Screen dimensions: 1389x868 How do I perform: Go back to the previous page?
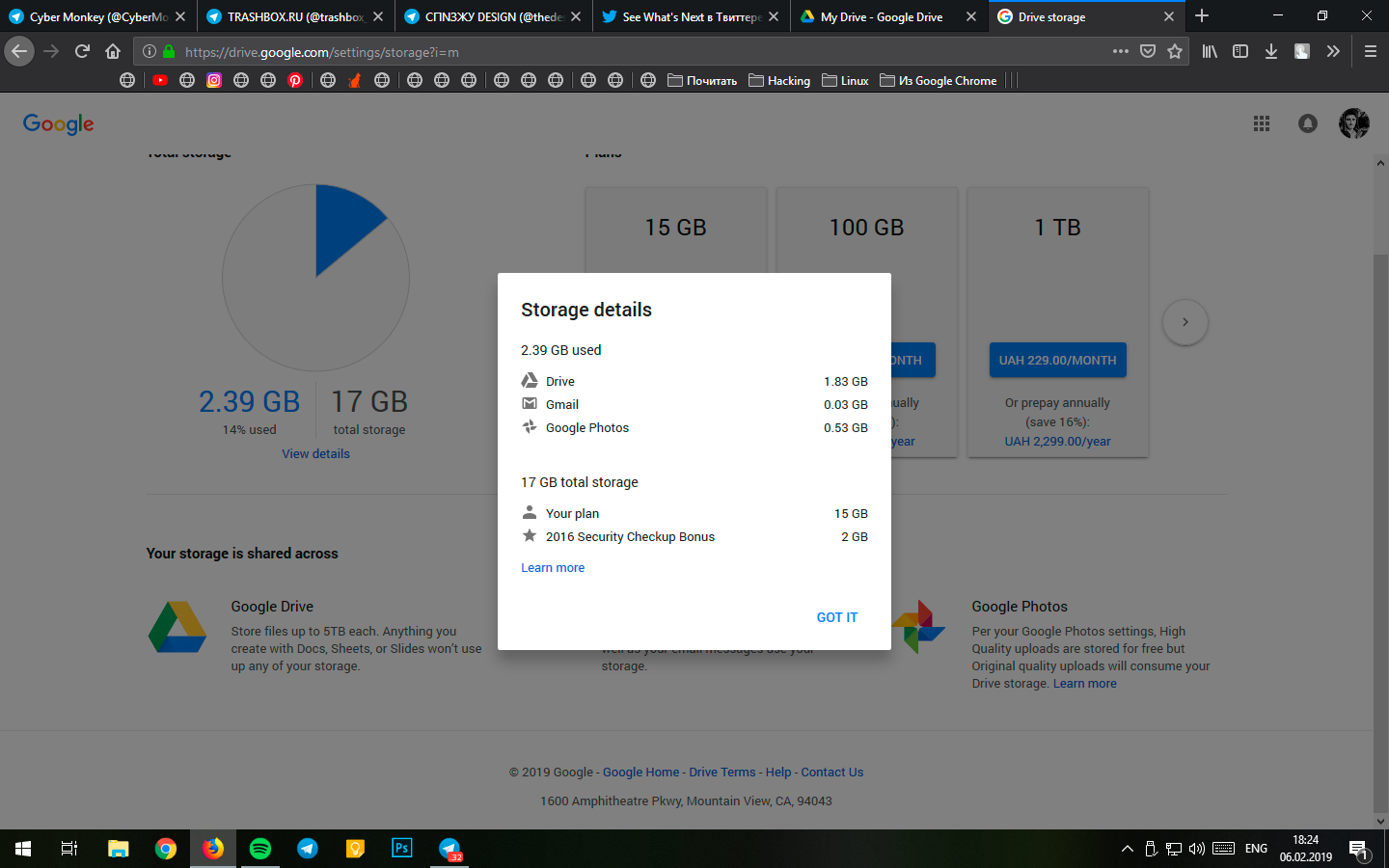point(19,51)
